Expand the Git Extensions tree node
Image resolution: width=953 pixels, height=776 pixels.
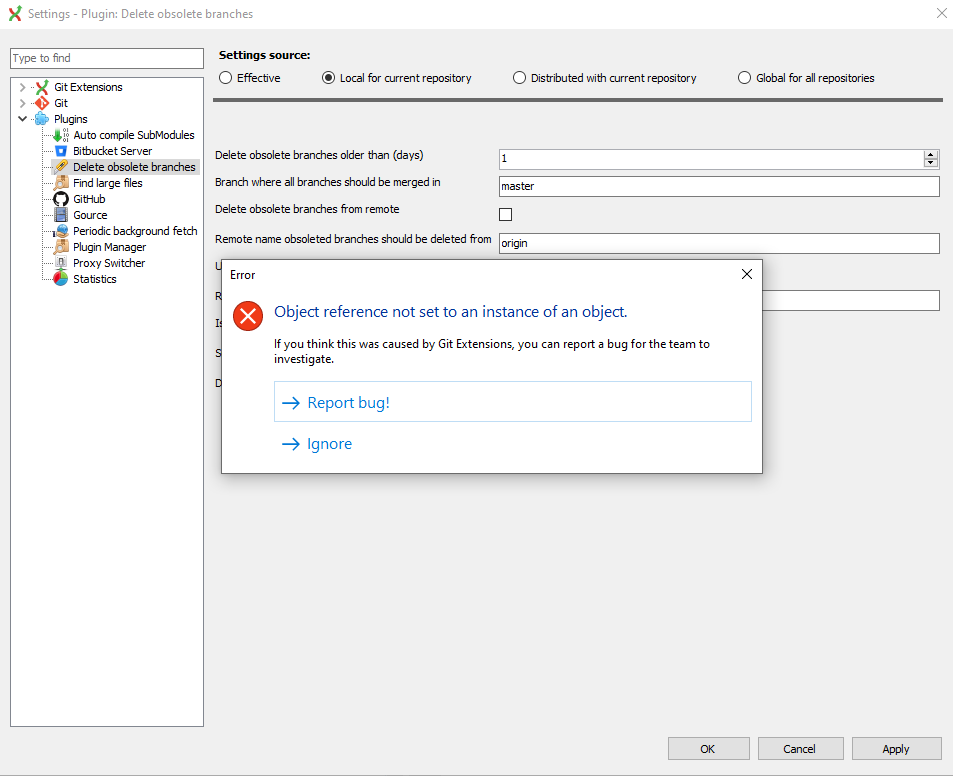coord(22,86)
